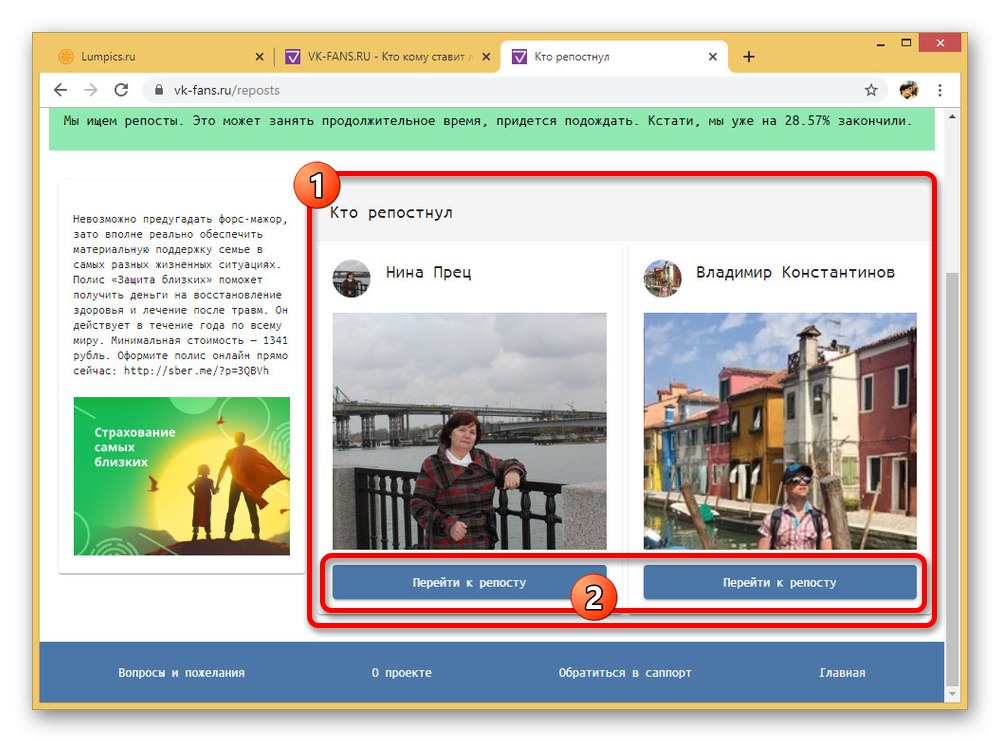Click the page scrollbar thumb

click(x=952, y=477)
